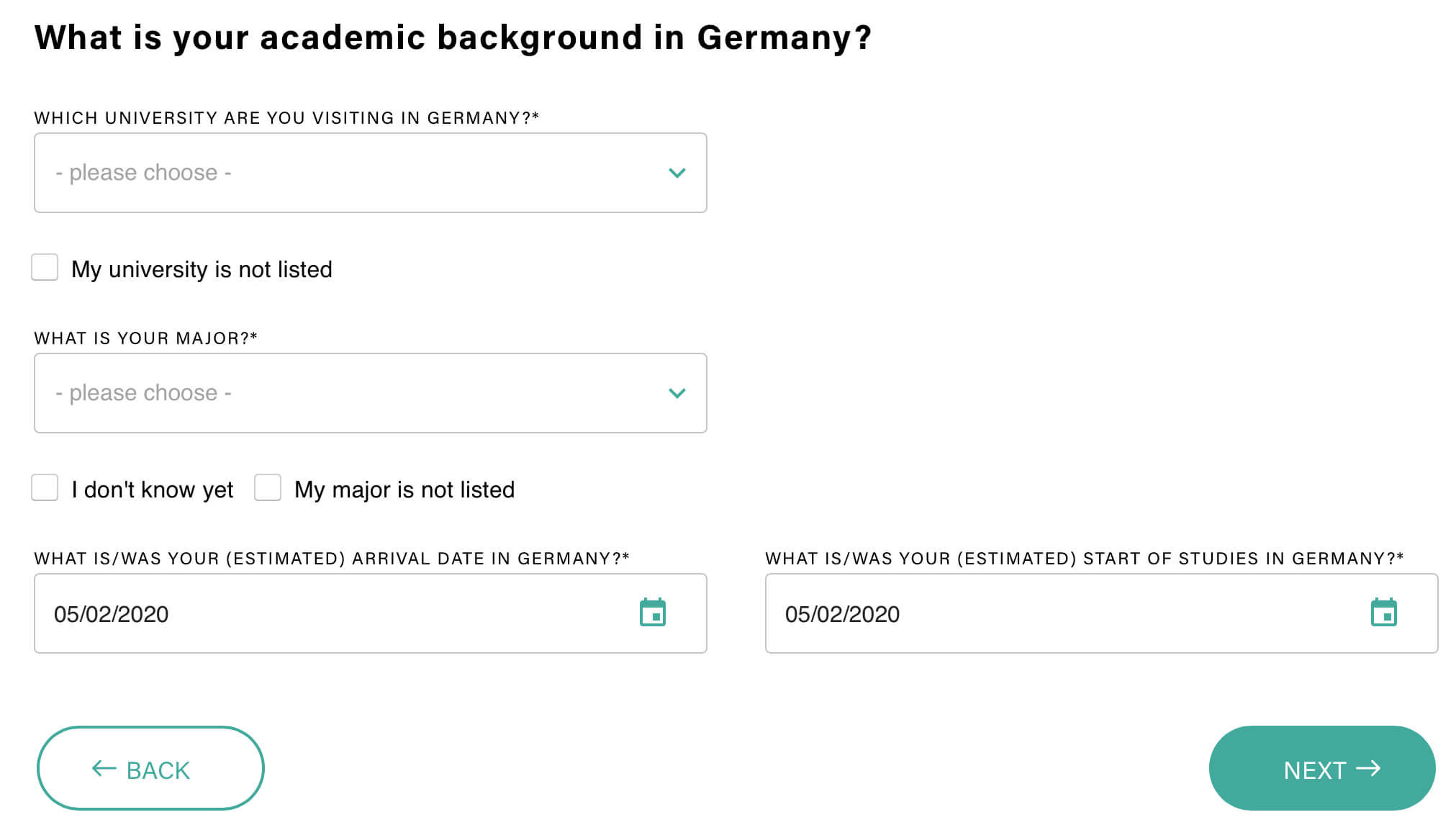Expand the major selection dropdown

pos(371,393)
